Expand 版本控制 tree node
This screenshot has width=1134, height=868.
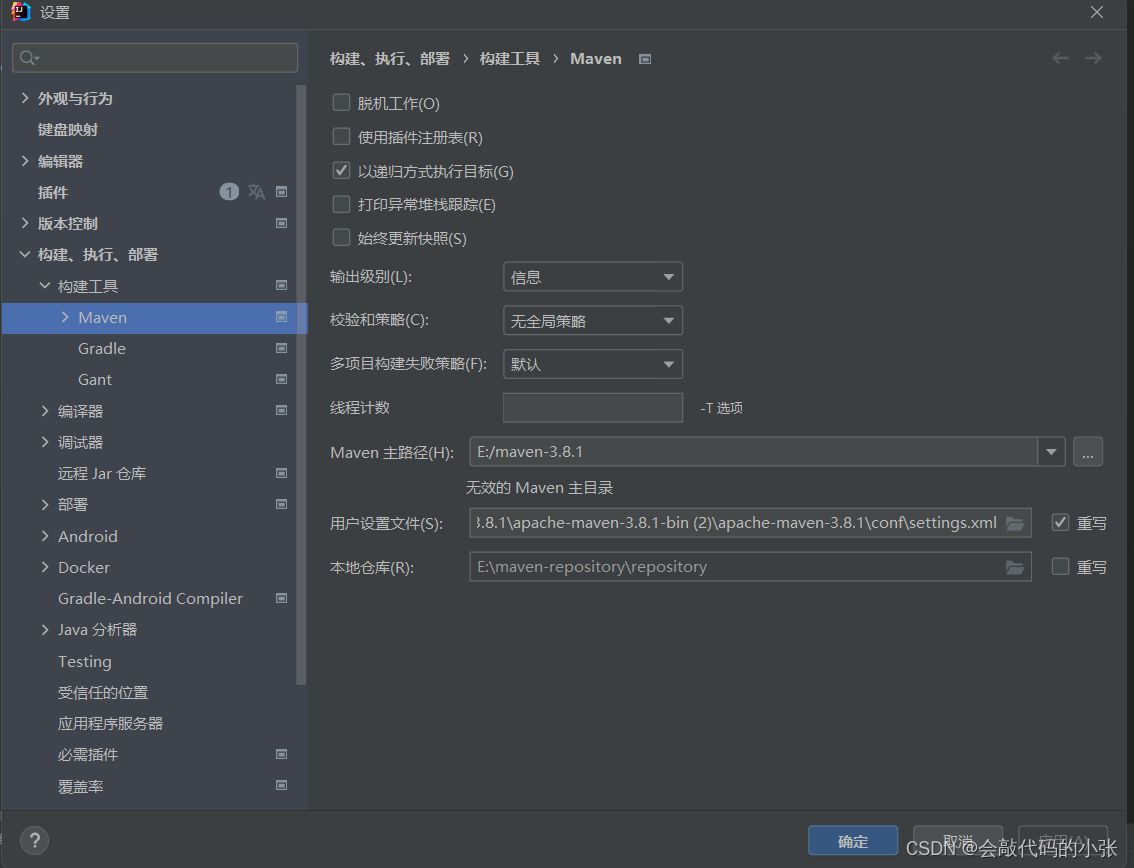point(25,223)
